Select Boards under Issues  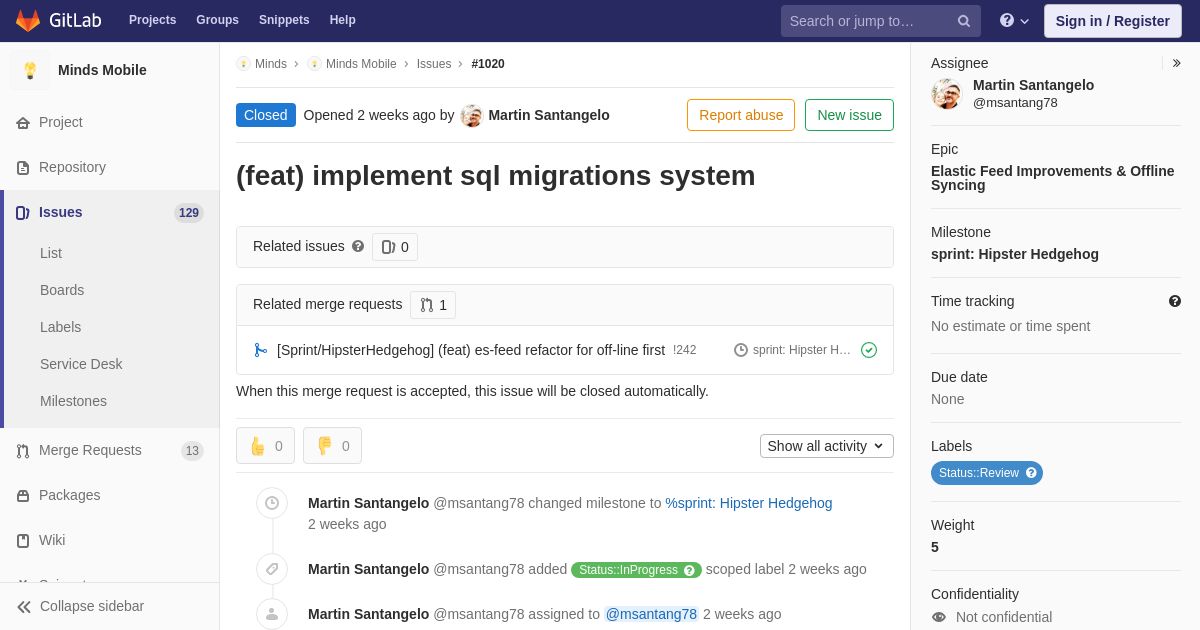pyautogui.click(x=62, y=290)
